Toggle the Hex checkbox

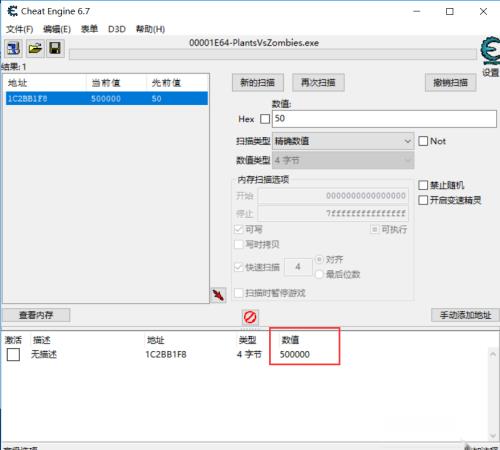(265, 119)
